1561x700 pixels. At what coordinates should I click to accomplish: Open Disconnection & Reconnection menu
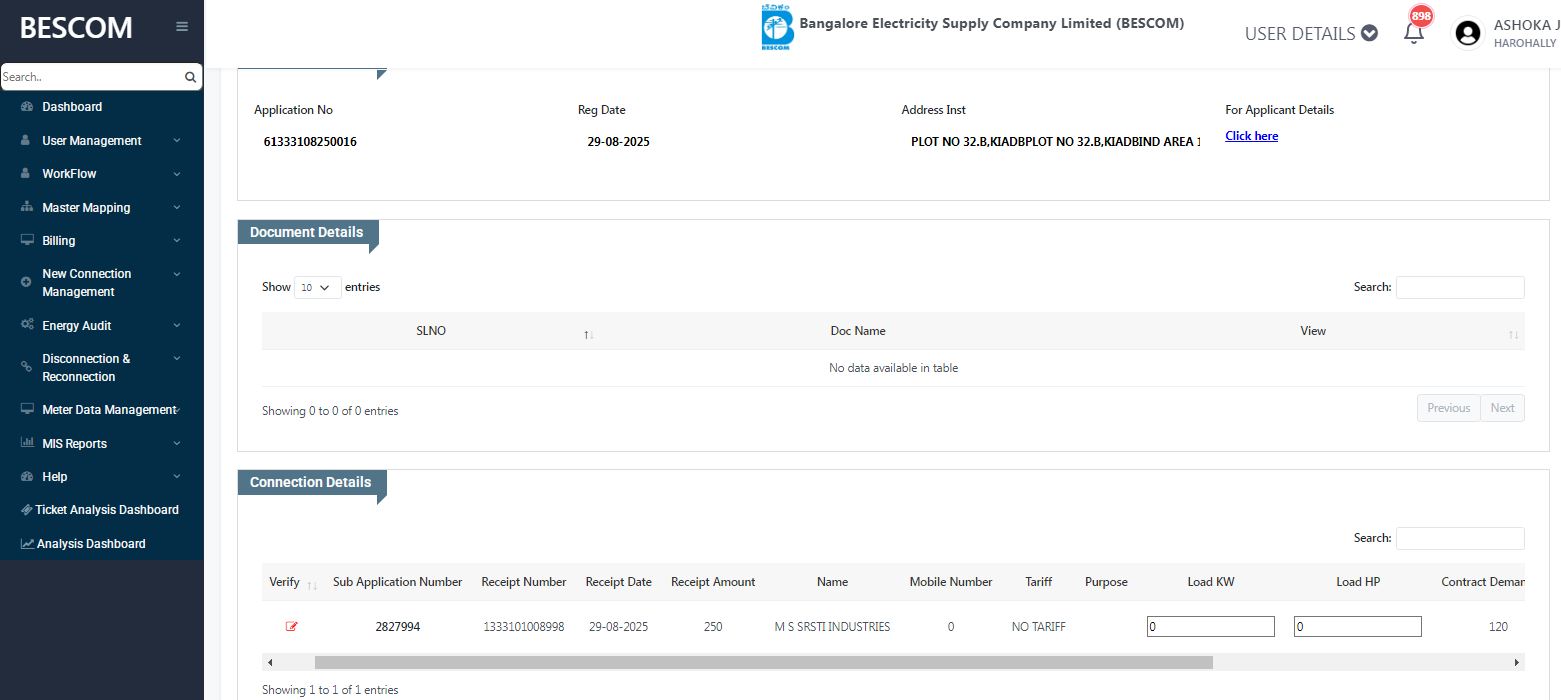click(86, 368)
